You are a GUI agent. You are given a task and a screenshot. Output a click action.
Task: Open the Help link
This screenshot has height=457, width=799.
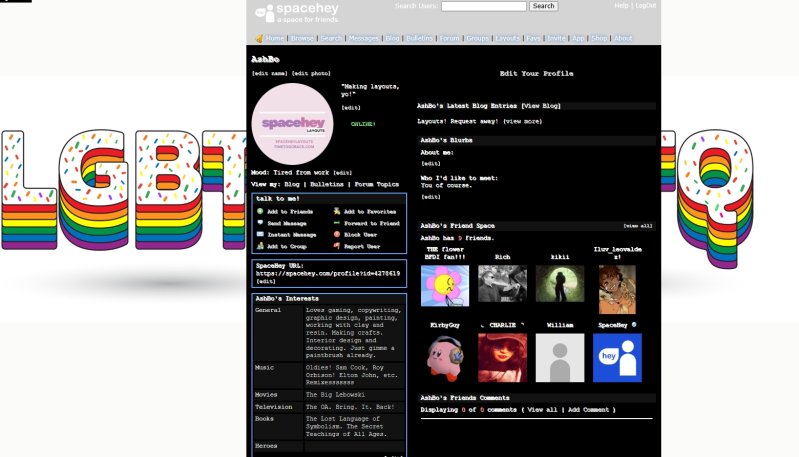[621, 5]
